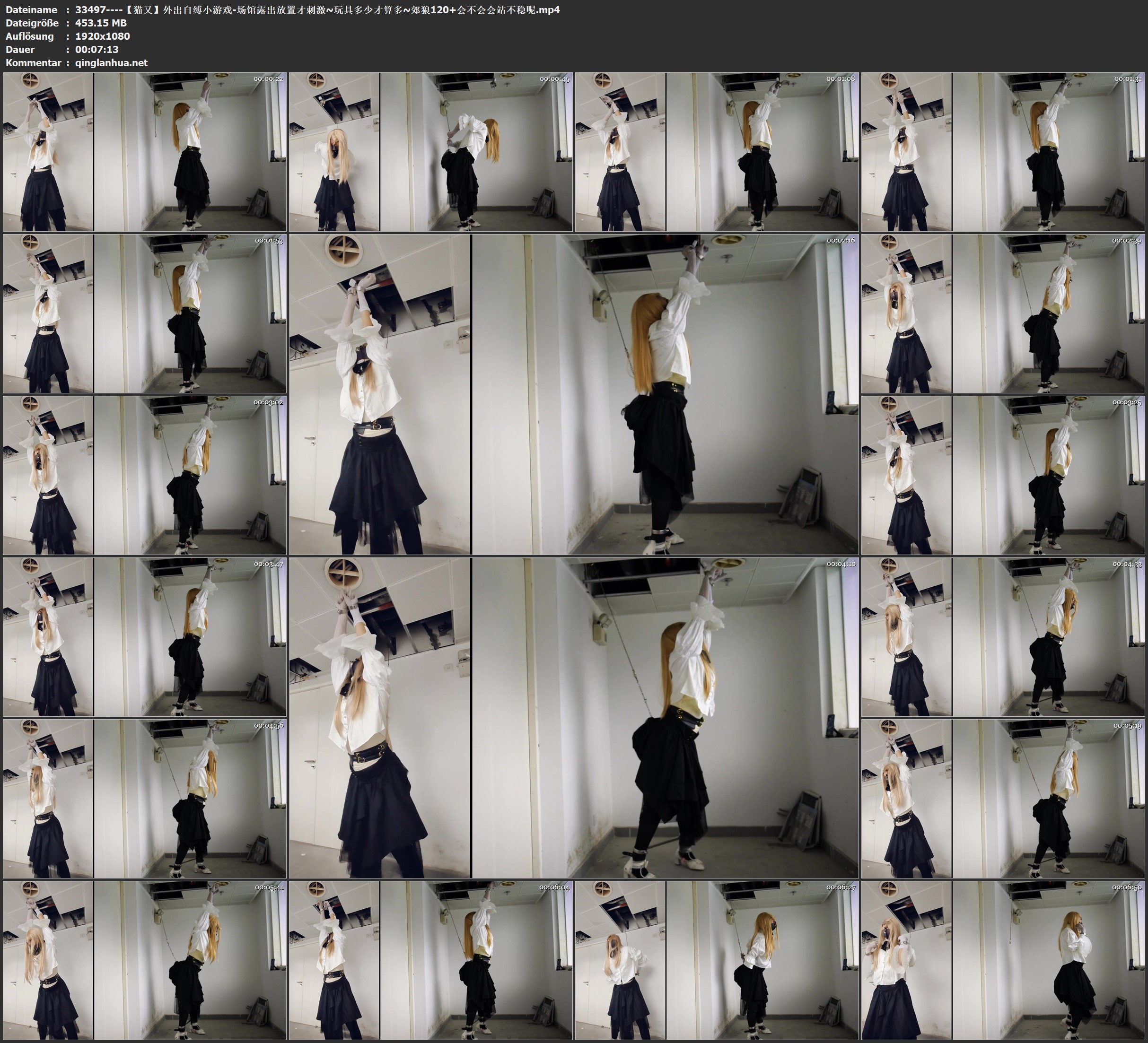Open the 00:03:25 thumbnail
The width and height of the screenshot is (1148, 1043).
coord(1003,475)
